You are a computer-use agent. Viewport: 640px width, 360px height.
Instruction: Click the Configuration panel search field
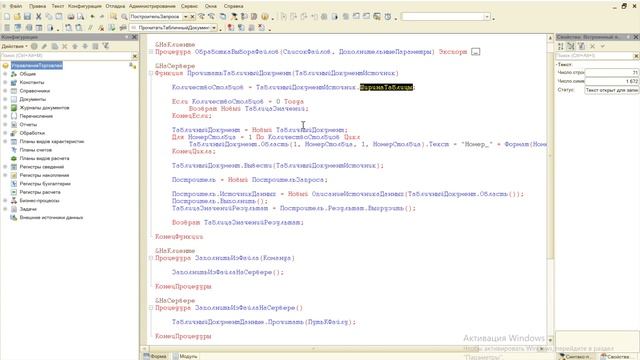tap(66, 56)
